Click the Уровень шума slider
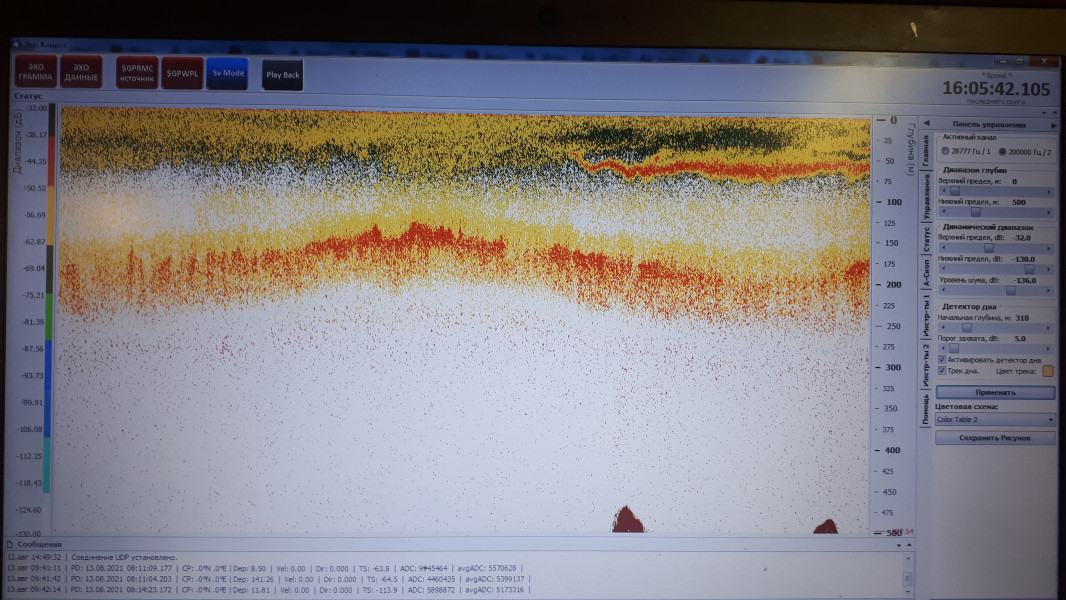The width and height of the screenshot is (1066, 600). point(994,291)
